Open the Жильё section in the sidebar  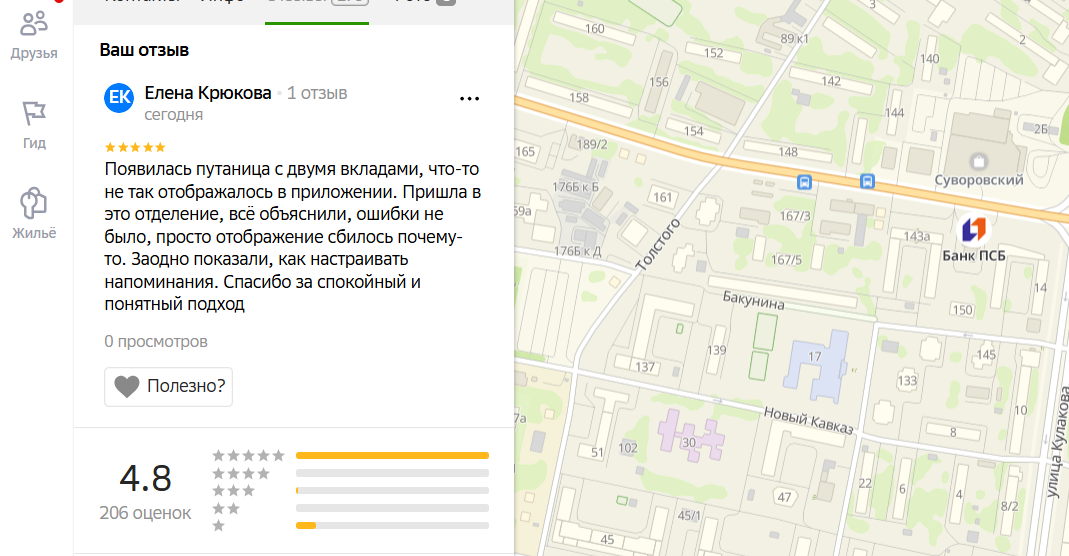pyautogui.click(x=34, y=213)
